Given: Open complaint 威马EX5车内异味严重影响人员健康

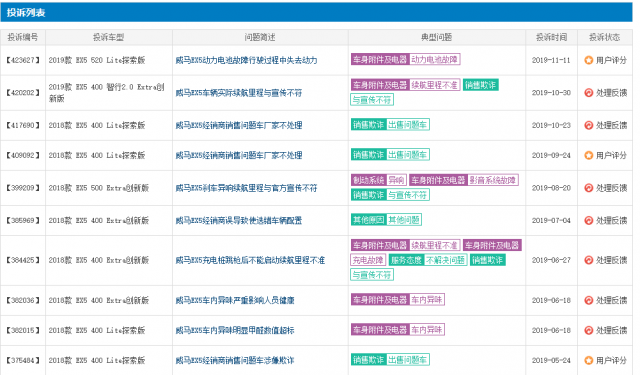Looking at the screenshot, I should (235, 301).
